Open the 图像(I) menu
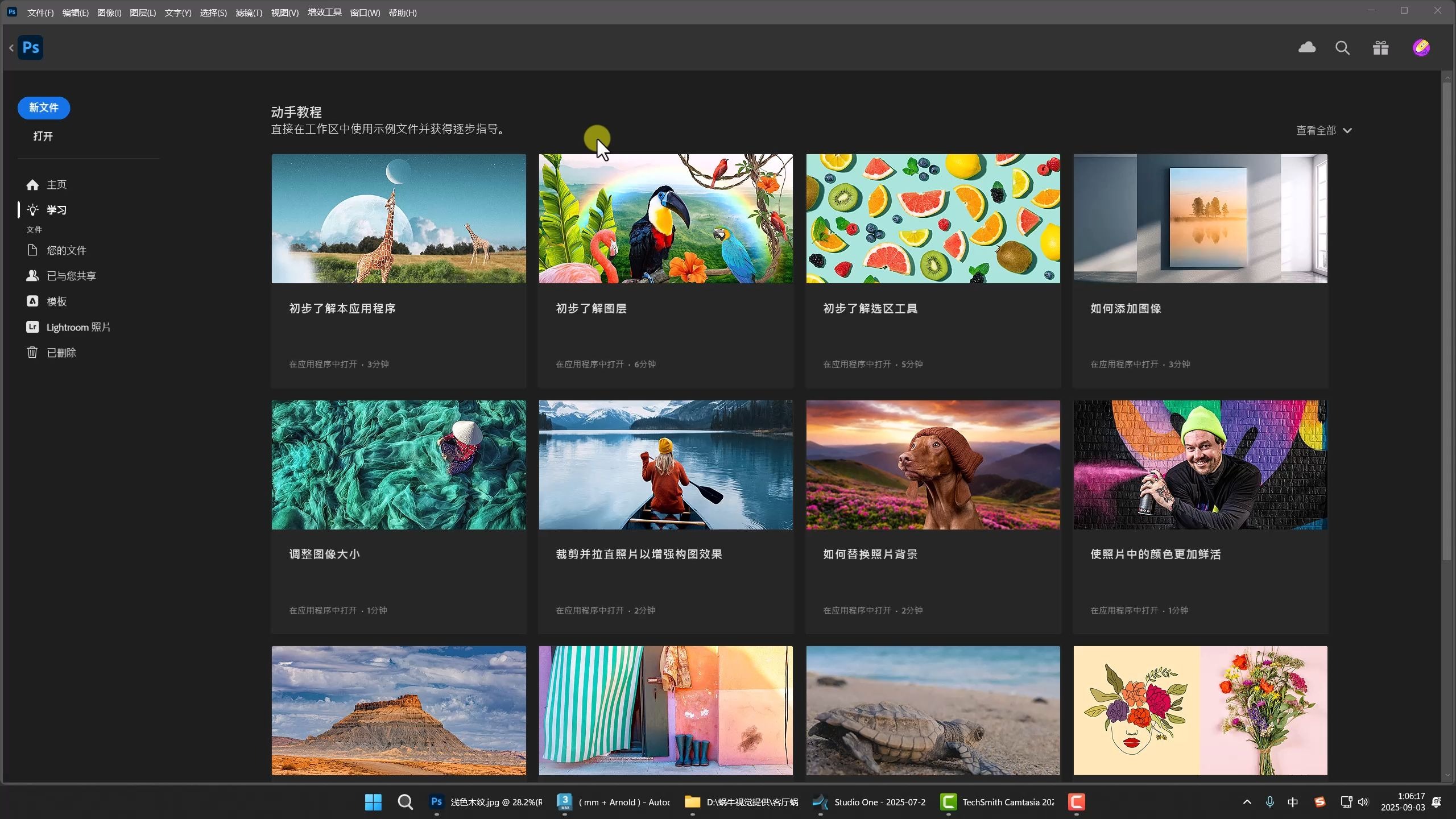The width and height of the screenshot is (1456, 819). 109,13
